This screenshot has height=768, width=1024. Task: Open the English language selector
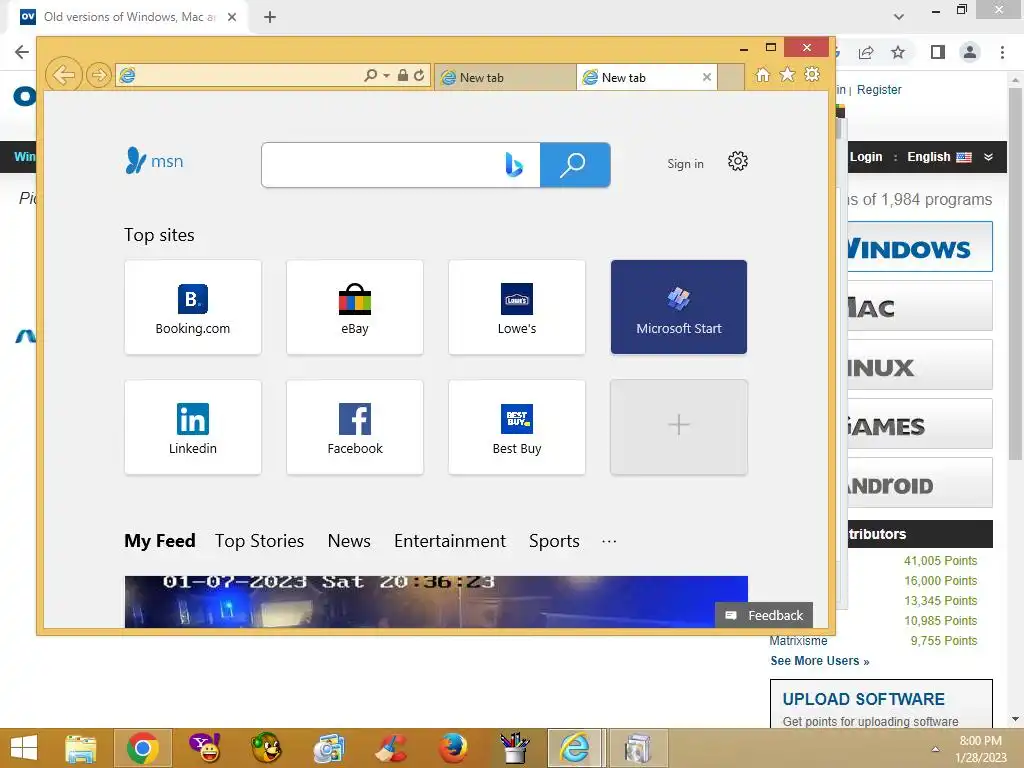tap(939, 157)
